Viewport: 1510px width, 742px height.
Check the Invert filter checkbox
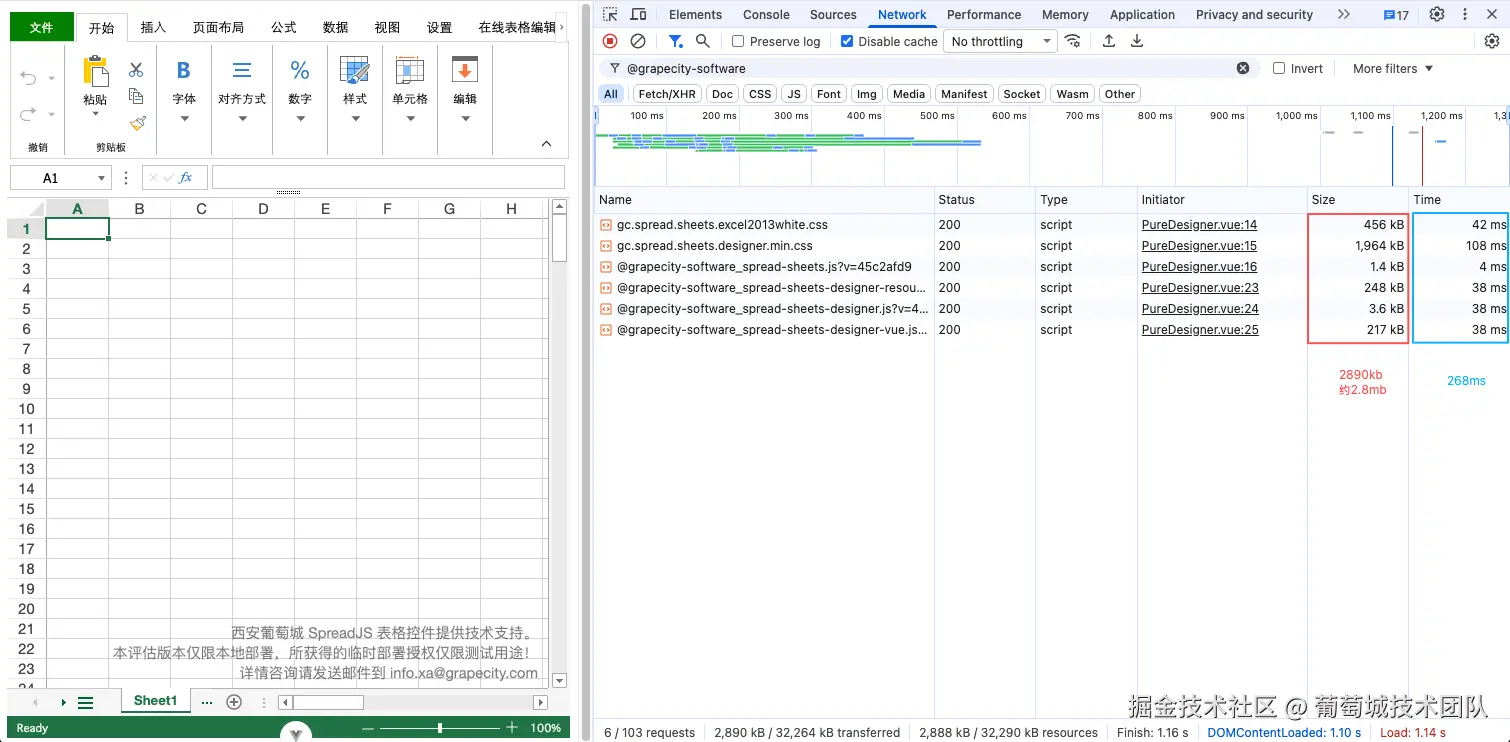point(1279,69)
